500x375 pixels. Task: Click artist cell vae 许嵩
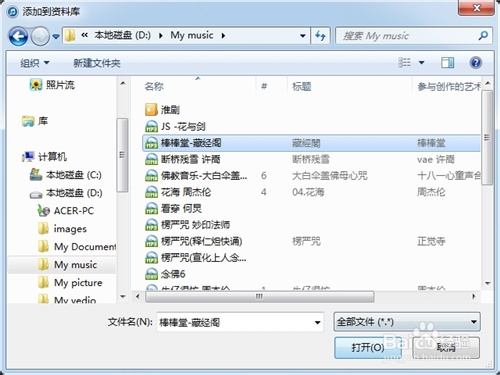tap(436, 159)
